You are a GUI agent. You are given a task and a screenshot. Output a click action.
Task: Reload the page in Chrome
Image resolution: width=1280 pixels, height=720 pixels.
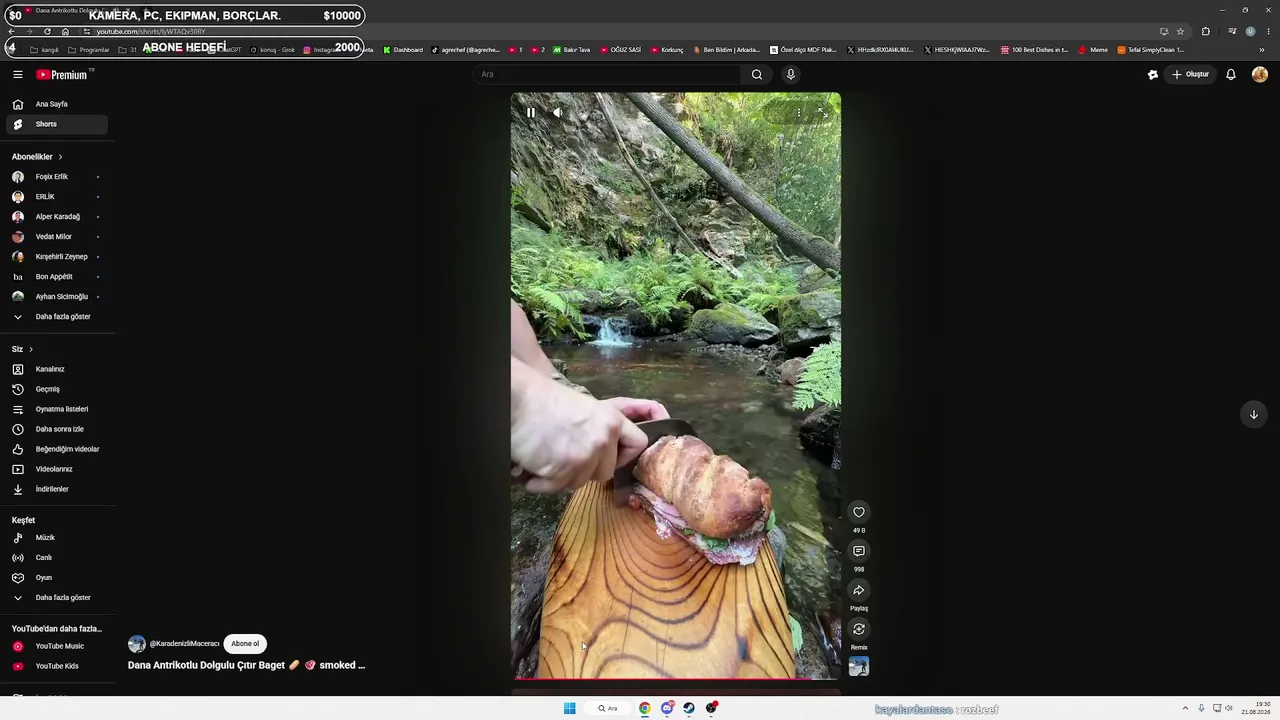point(47,31)
